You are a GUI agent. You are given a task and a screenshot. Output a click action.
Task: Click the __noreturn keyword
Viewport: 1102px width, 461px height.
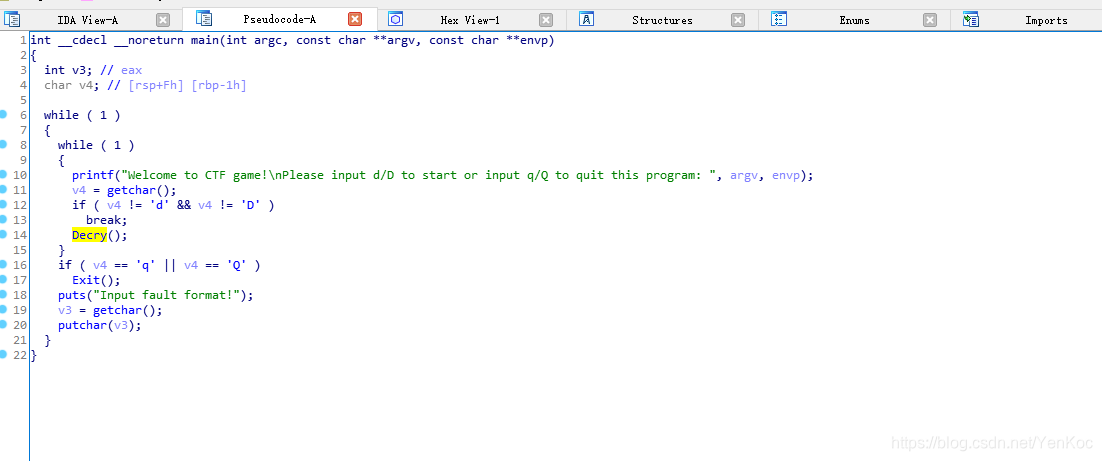[149, 40]
